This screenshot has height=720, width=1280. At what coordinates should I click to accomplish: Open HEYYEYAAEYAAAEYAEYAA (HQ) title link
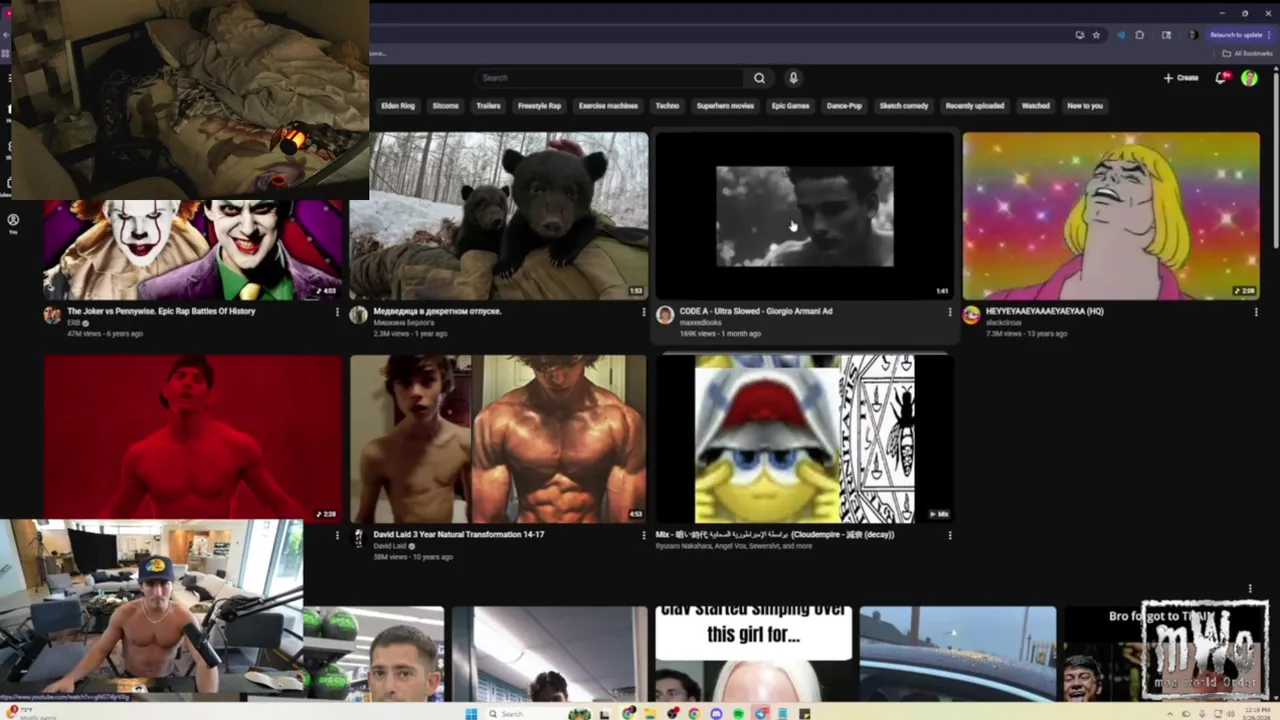[1045, 311]
